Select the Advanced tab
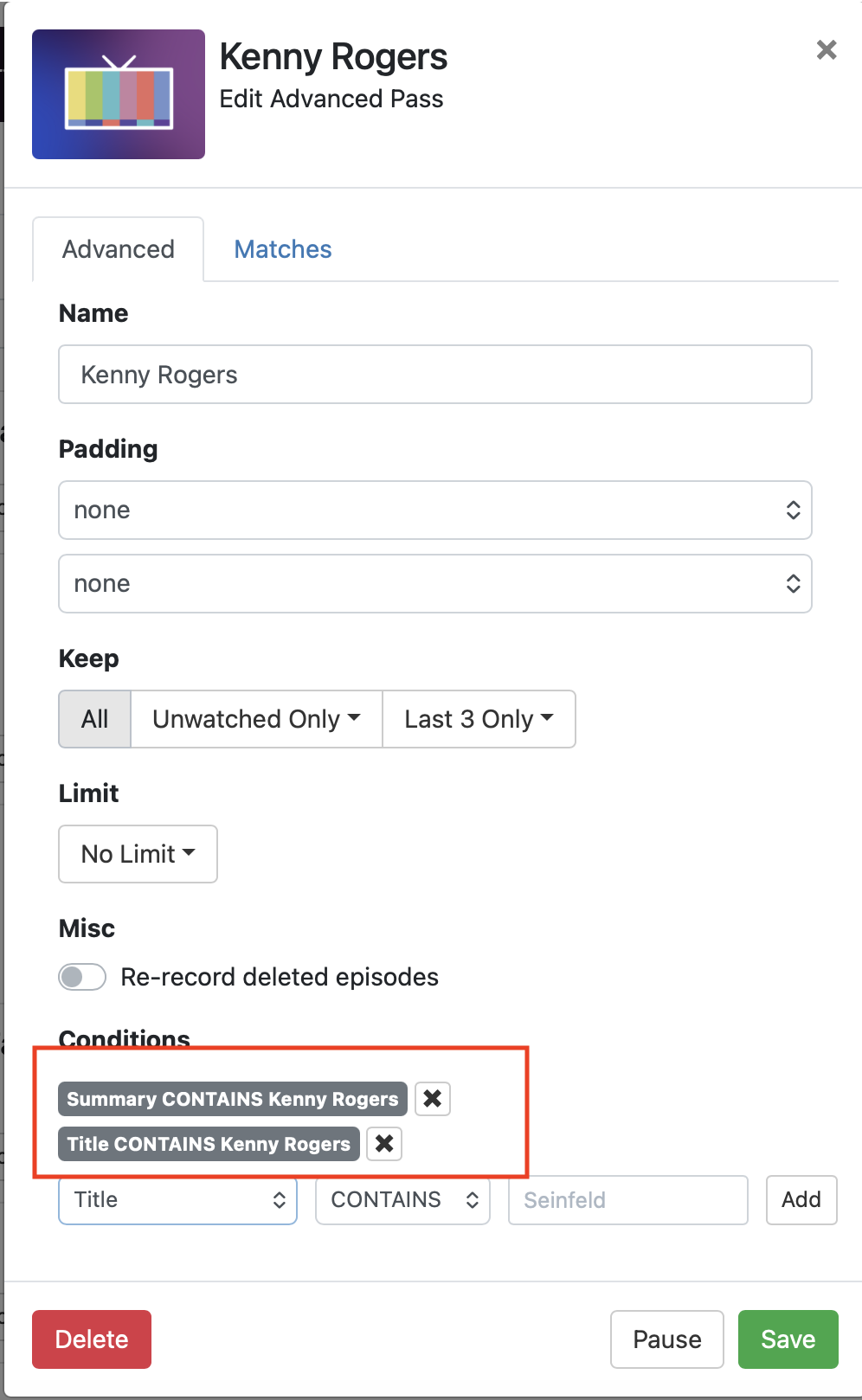Screen dimensions: 862x1400 point(119,249)
